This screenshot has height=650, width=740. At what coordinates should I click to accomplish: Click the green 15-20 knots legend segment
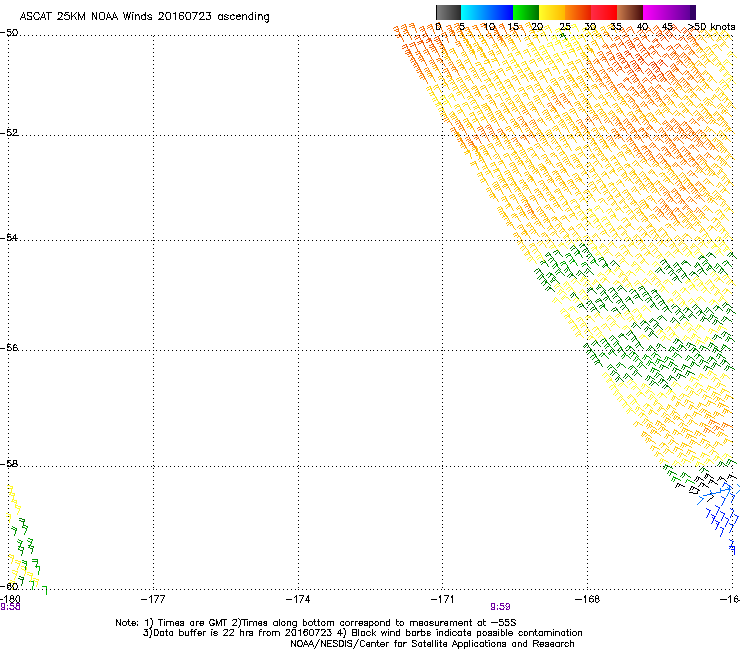pyautogui.click(x=526, y=12)
